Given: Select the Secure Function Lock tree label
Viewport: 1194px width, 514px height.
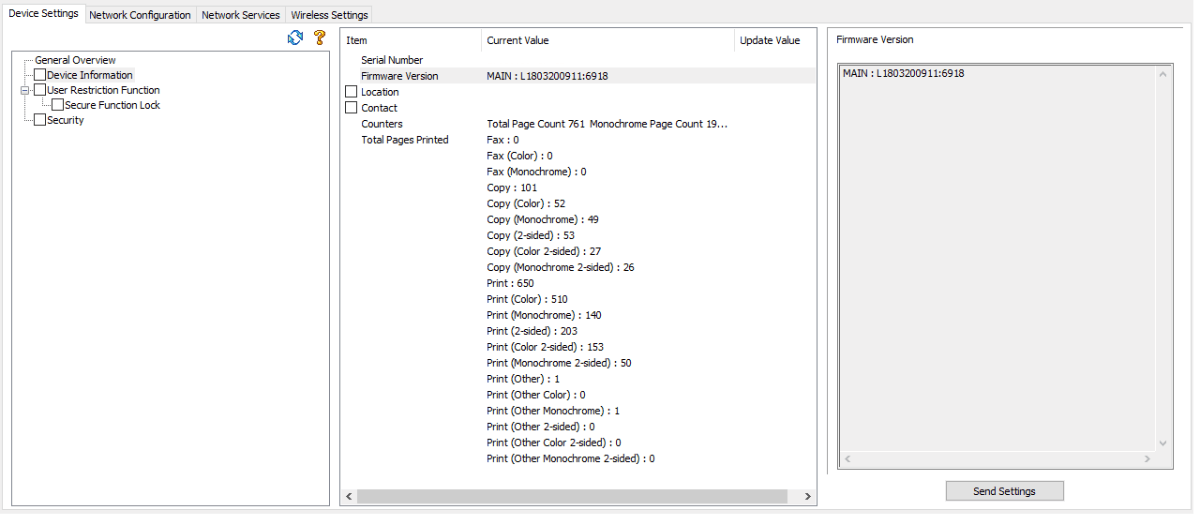Looking at the screenshot, I should (113, 105).
